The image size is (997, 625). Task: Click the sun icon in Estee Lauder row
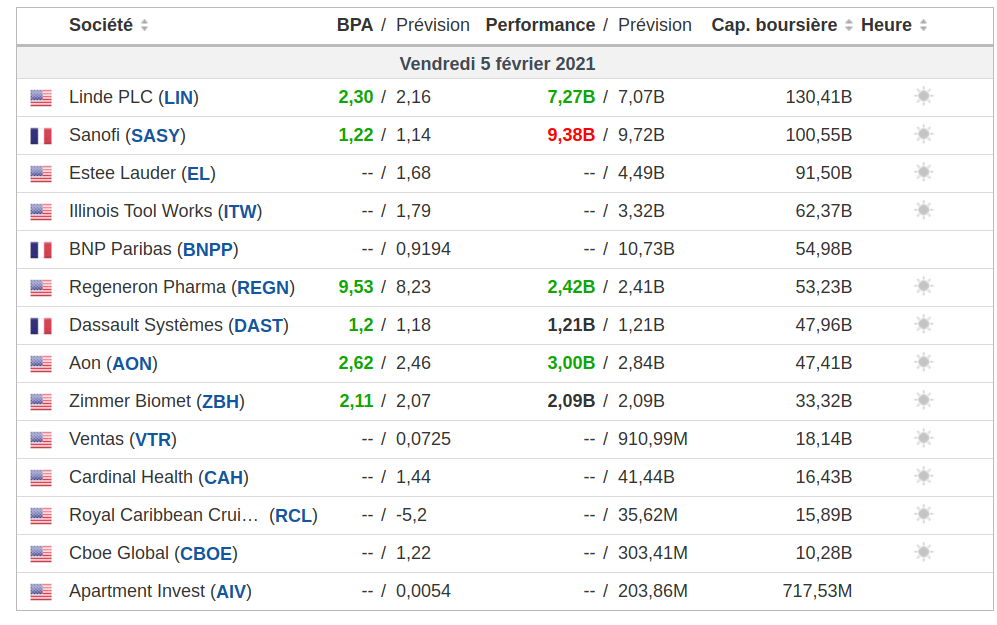point(923,172)
